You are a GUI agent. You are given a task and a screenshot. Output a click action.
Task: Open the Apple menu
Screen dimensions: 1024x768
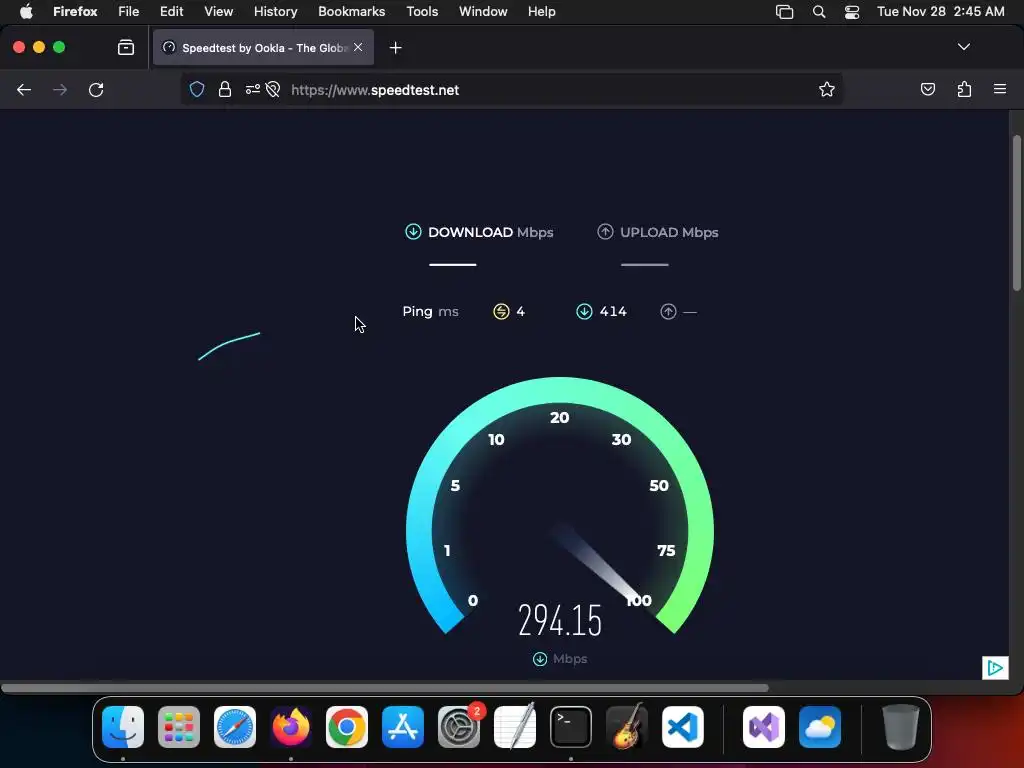tap(26, 12)
